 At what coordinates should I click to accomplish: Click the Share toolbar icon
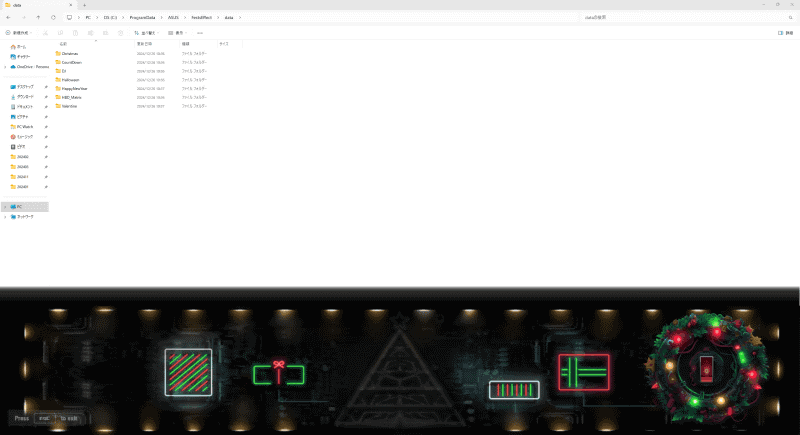[105, 33]
